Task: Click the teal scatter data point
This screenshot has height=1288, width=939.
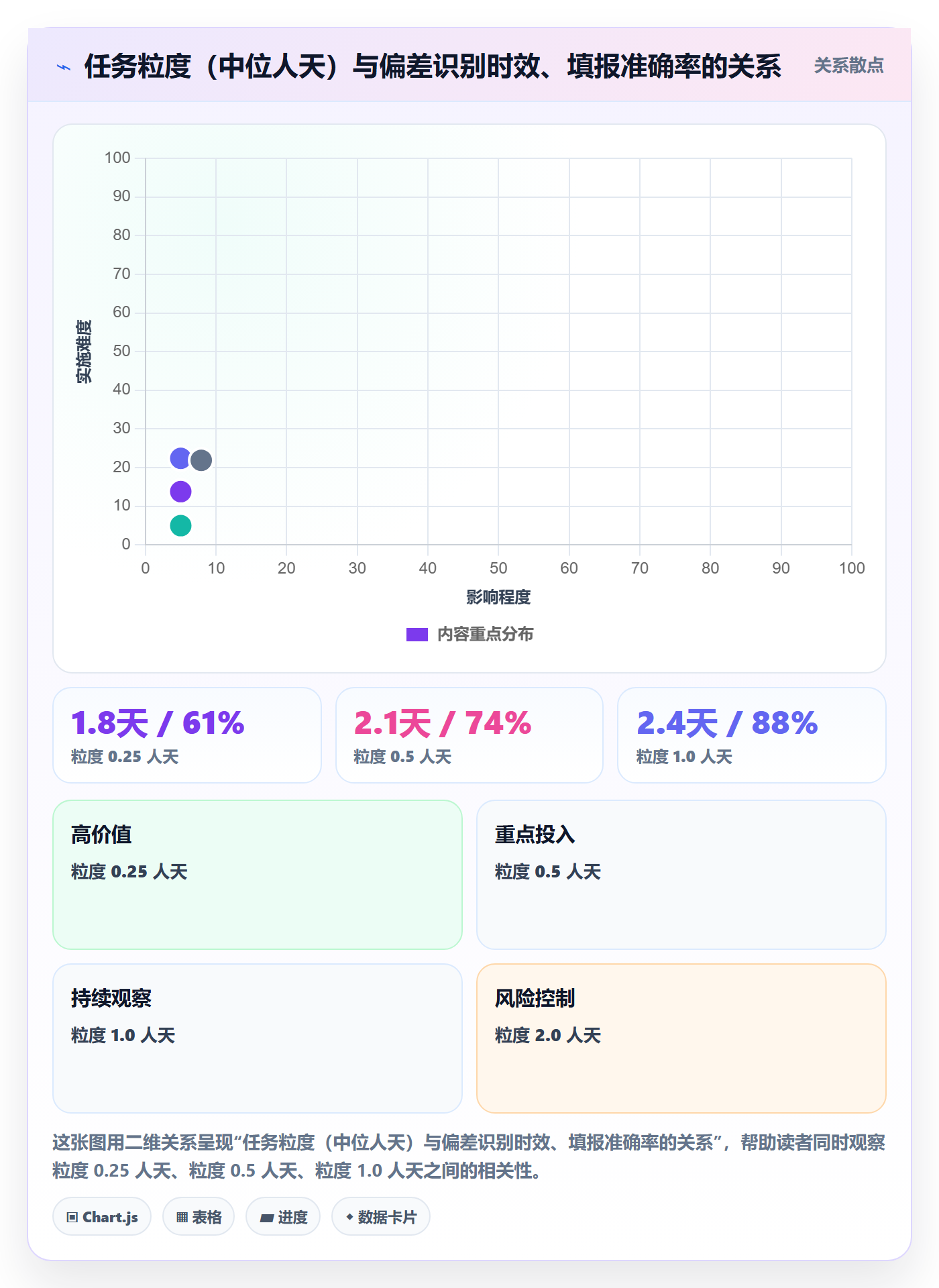Action: pyautogui.click(x=180, y=525)
